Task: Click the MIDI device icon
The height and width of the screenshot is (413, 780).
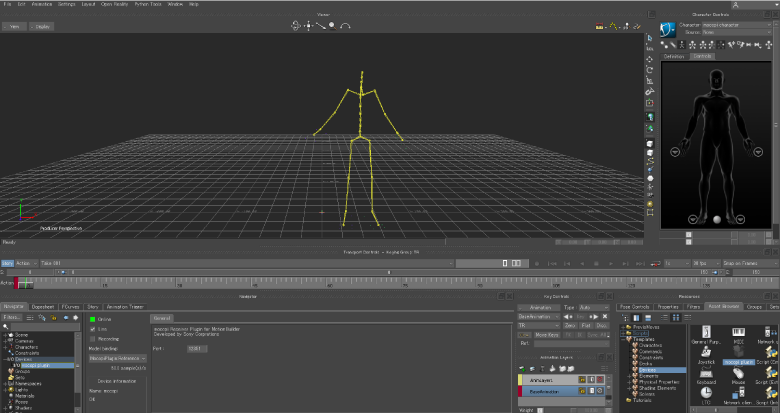Action: (738, 331)
